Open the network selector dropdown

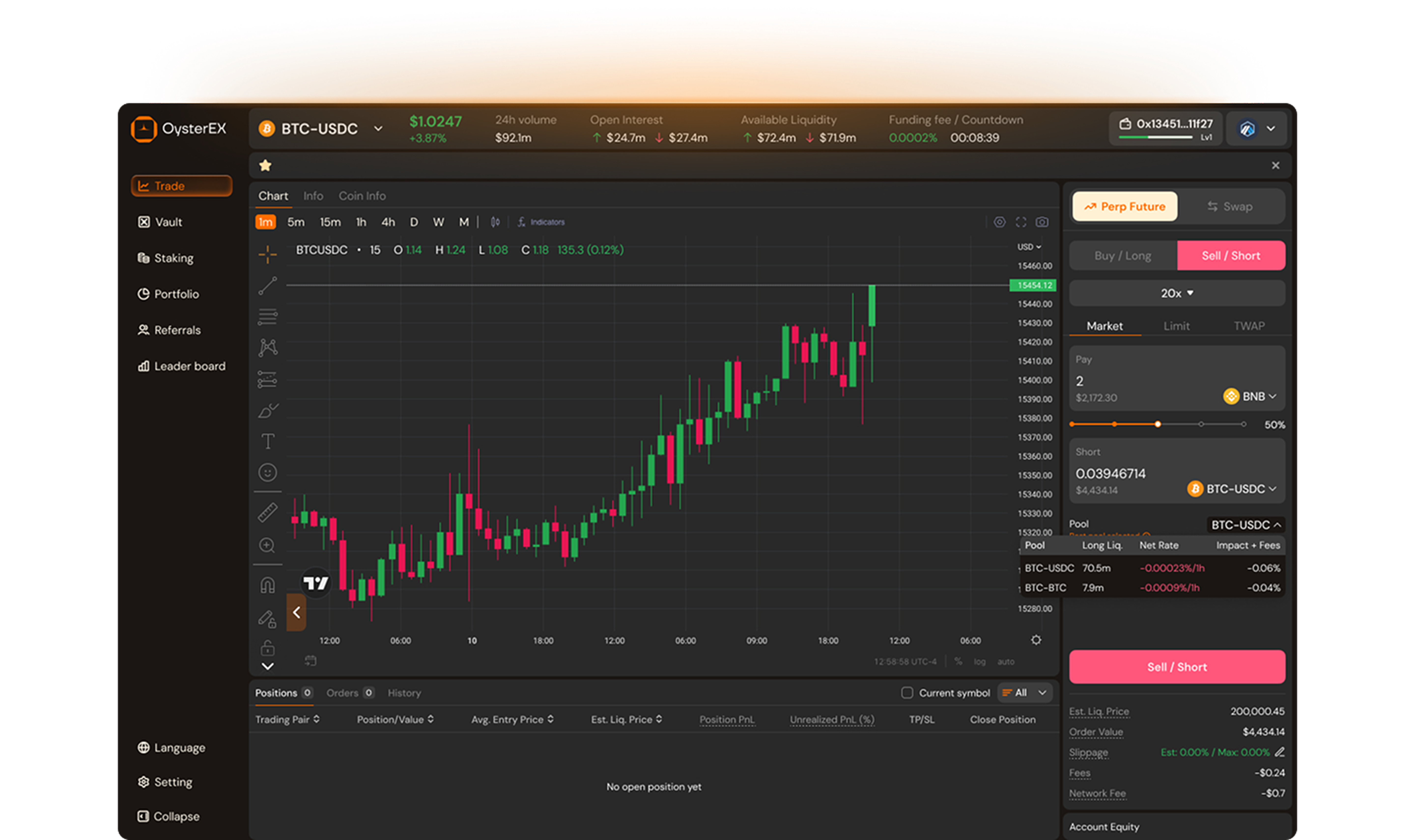tap(1257, 129)
